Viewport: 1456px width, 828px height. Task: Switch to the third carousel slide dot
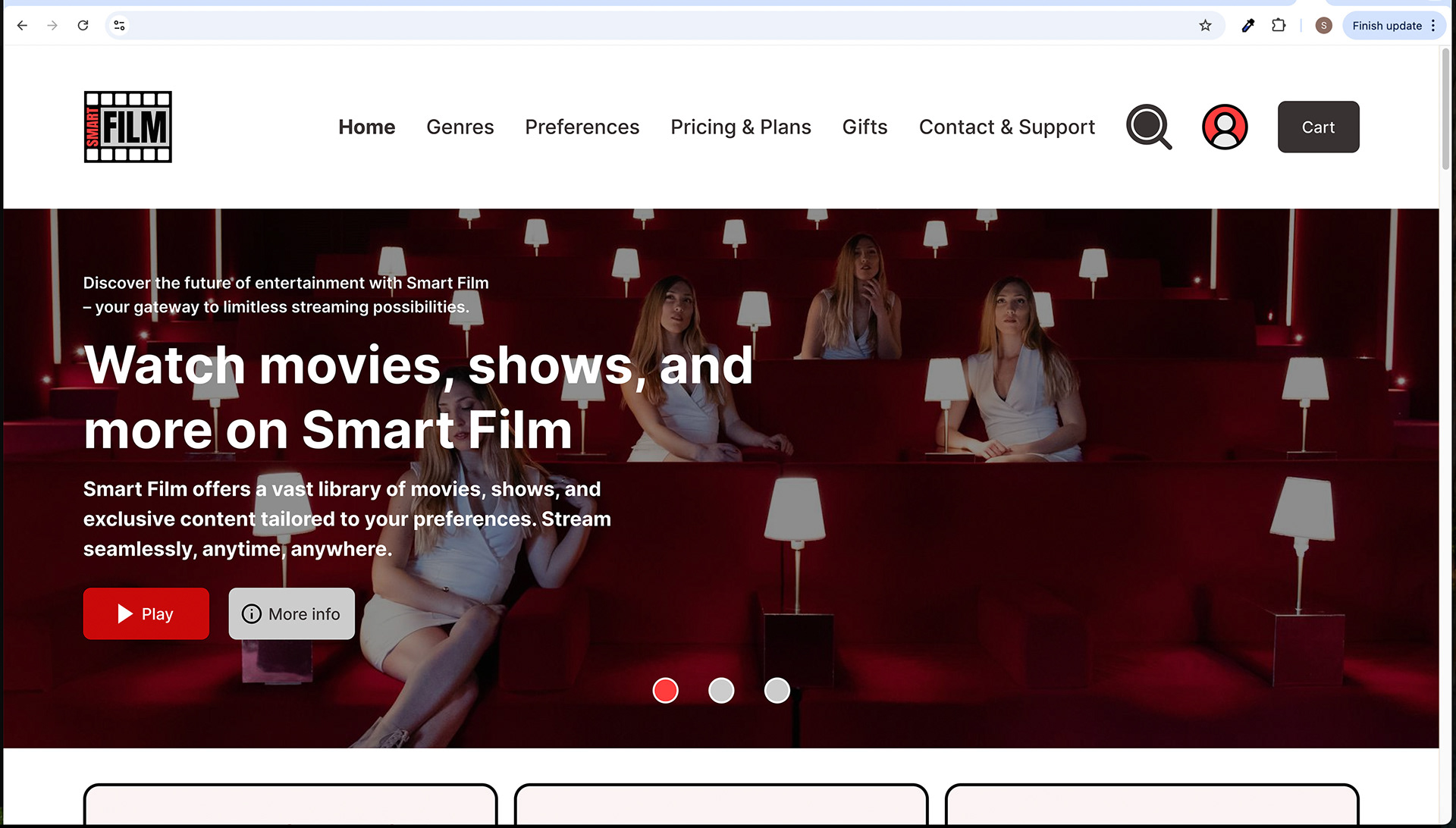(x=777, y=690)
